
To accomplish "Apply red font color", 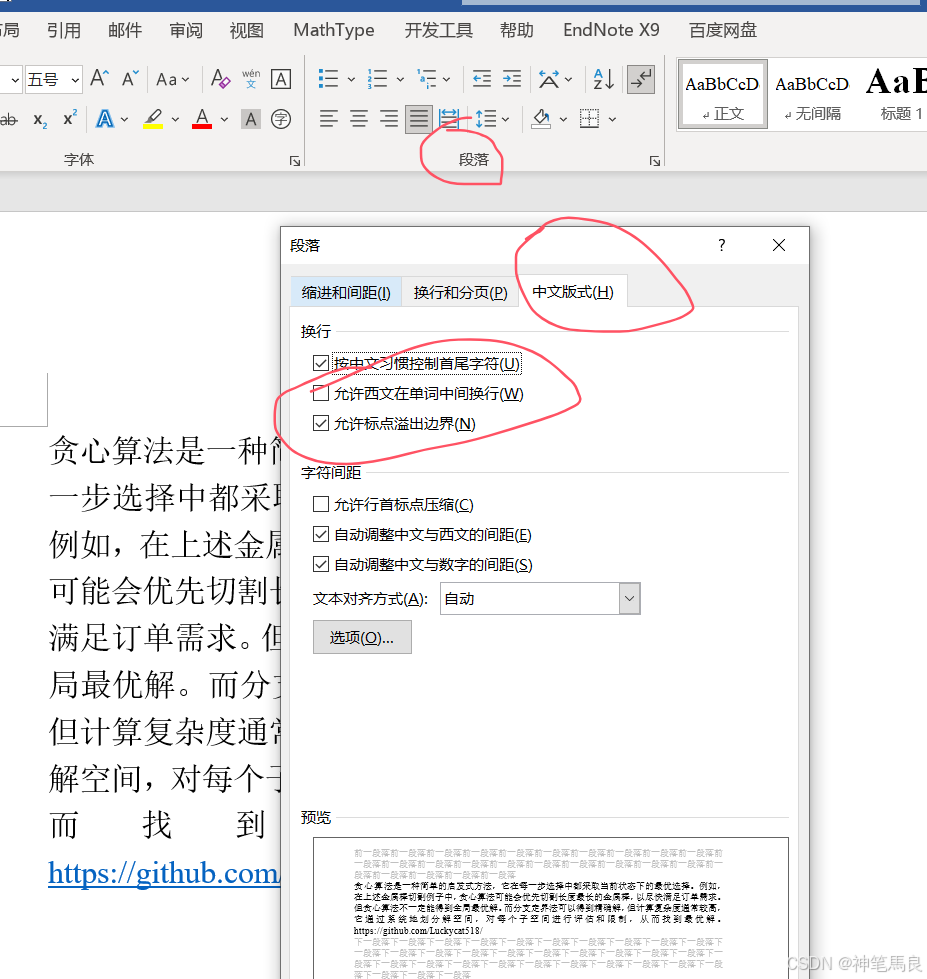I will click(202, 119).
